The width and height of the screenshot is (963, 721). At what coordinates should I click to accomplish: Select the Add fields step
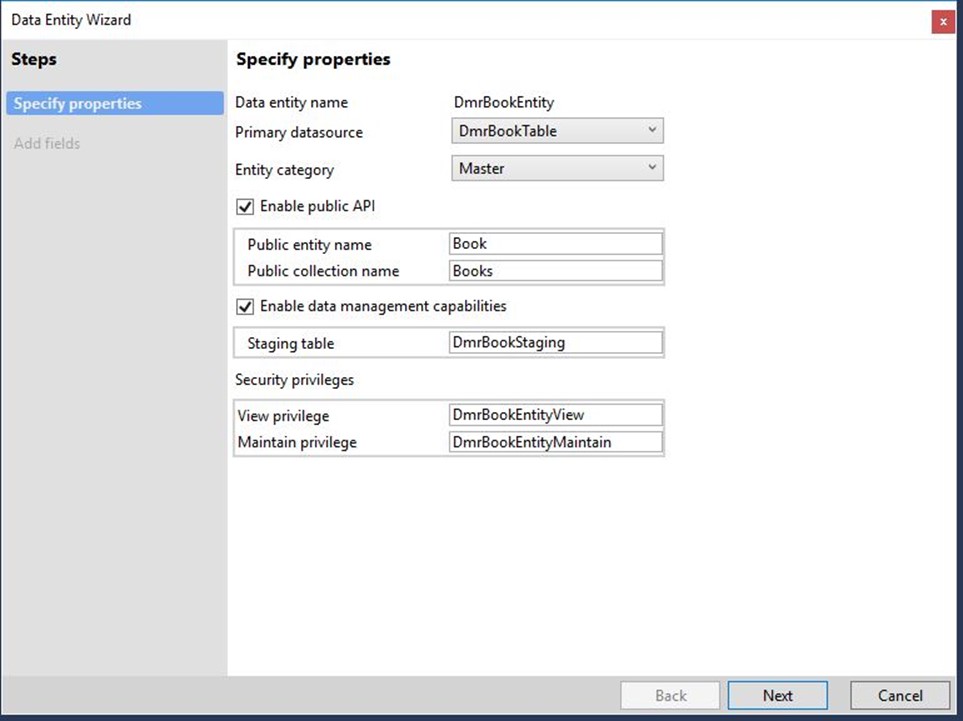(47, 143)
